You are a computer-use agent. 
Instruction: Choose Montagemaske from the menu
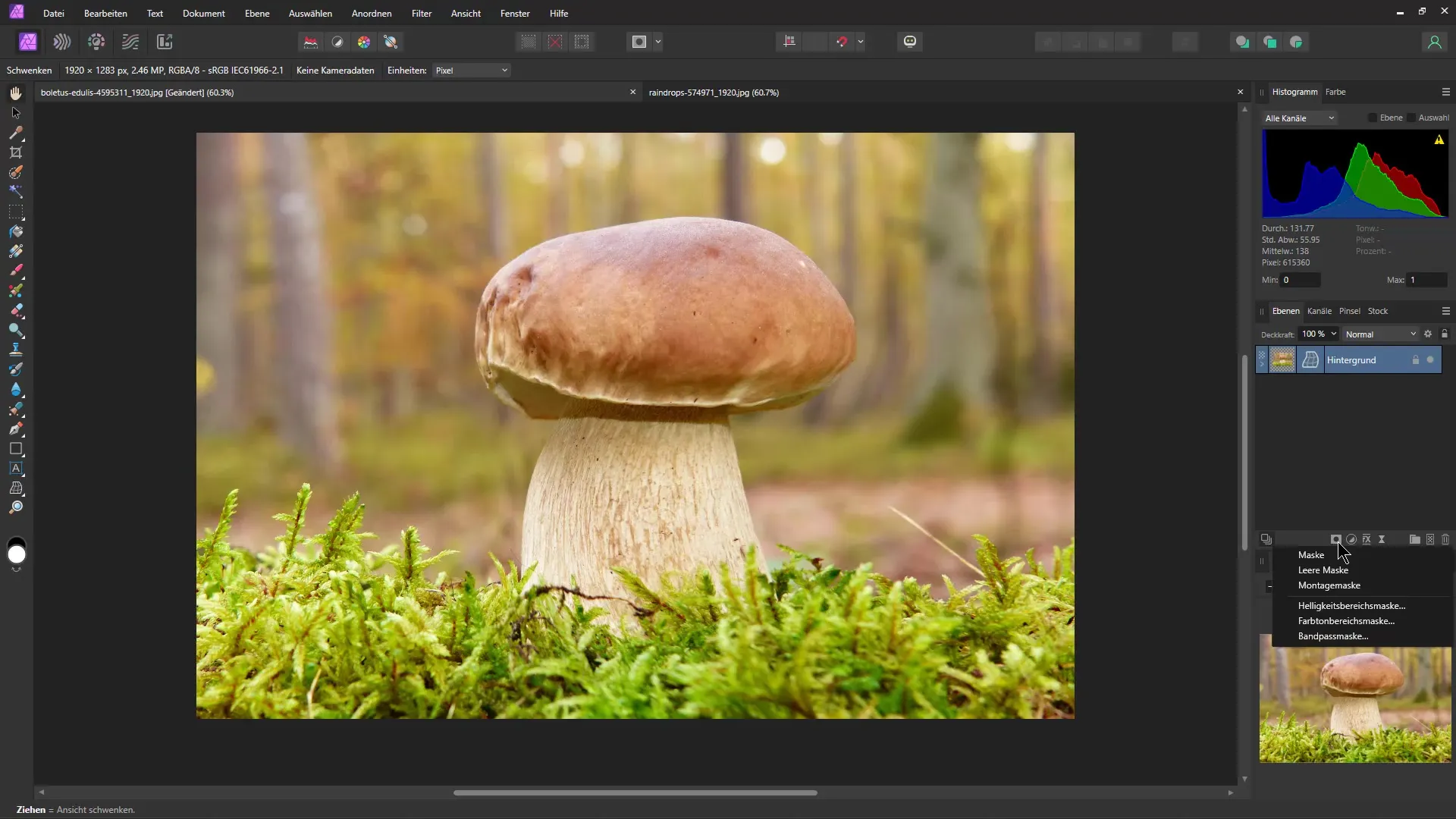[x=1329, y=585]
